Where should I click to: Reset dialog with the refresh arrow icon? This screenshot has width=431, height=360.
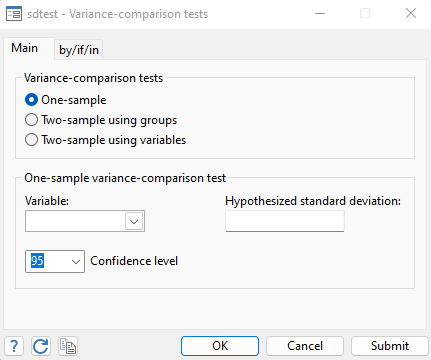(x=41, y=346)
